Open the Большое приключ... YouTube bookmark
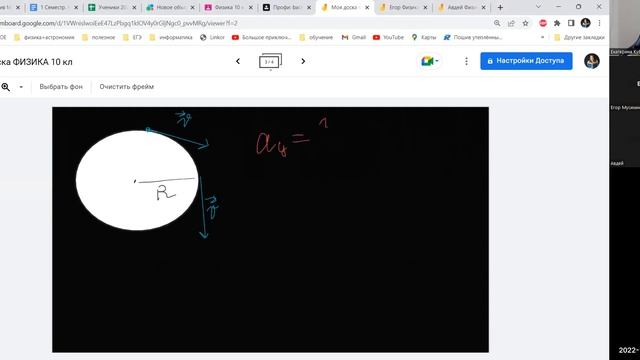 tap(262, 37)
